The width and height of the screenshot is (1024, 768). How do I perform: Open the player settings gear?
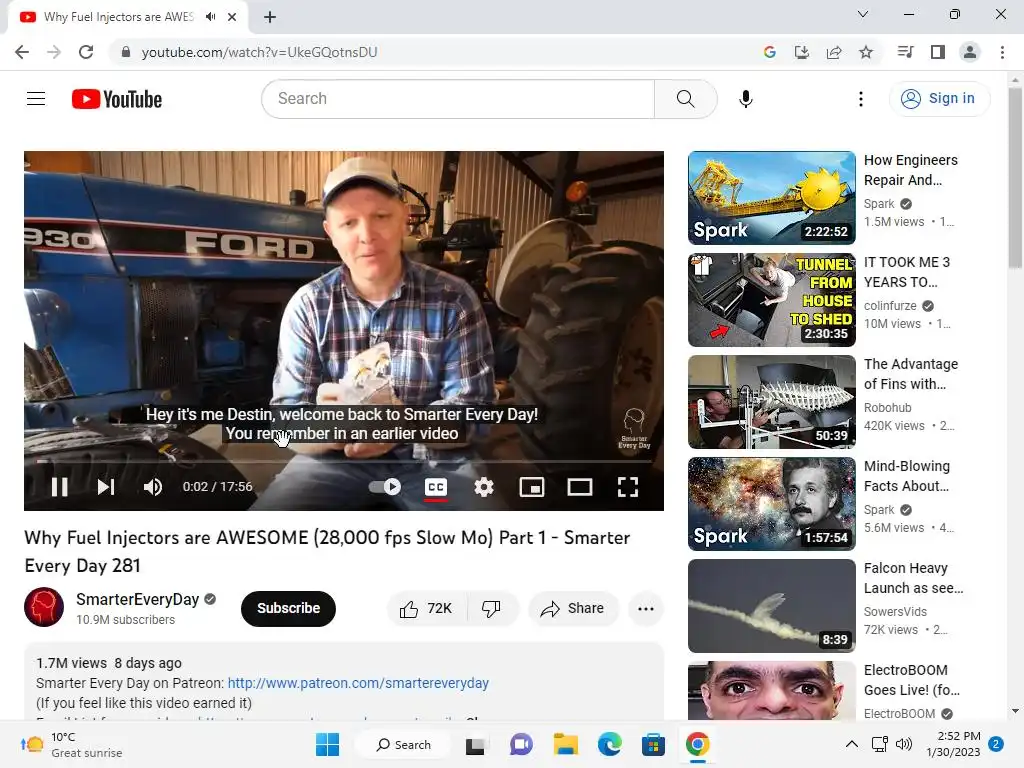pos(484,487)
